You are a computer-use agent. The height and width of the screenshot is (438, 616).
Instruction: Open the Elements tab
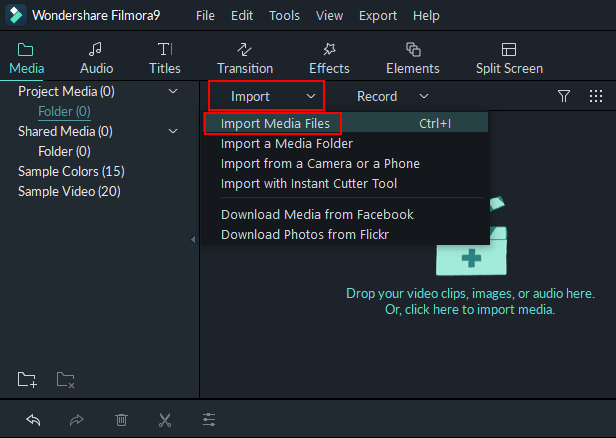(x=412, y=58)
